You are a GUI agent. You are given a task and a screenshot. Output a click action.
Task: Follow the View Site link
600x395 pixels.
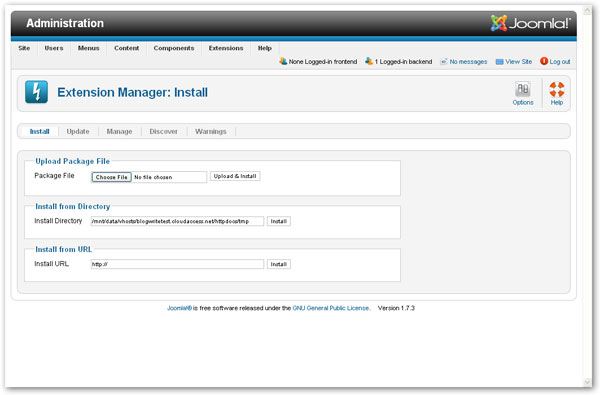518,62
